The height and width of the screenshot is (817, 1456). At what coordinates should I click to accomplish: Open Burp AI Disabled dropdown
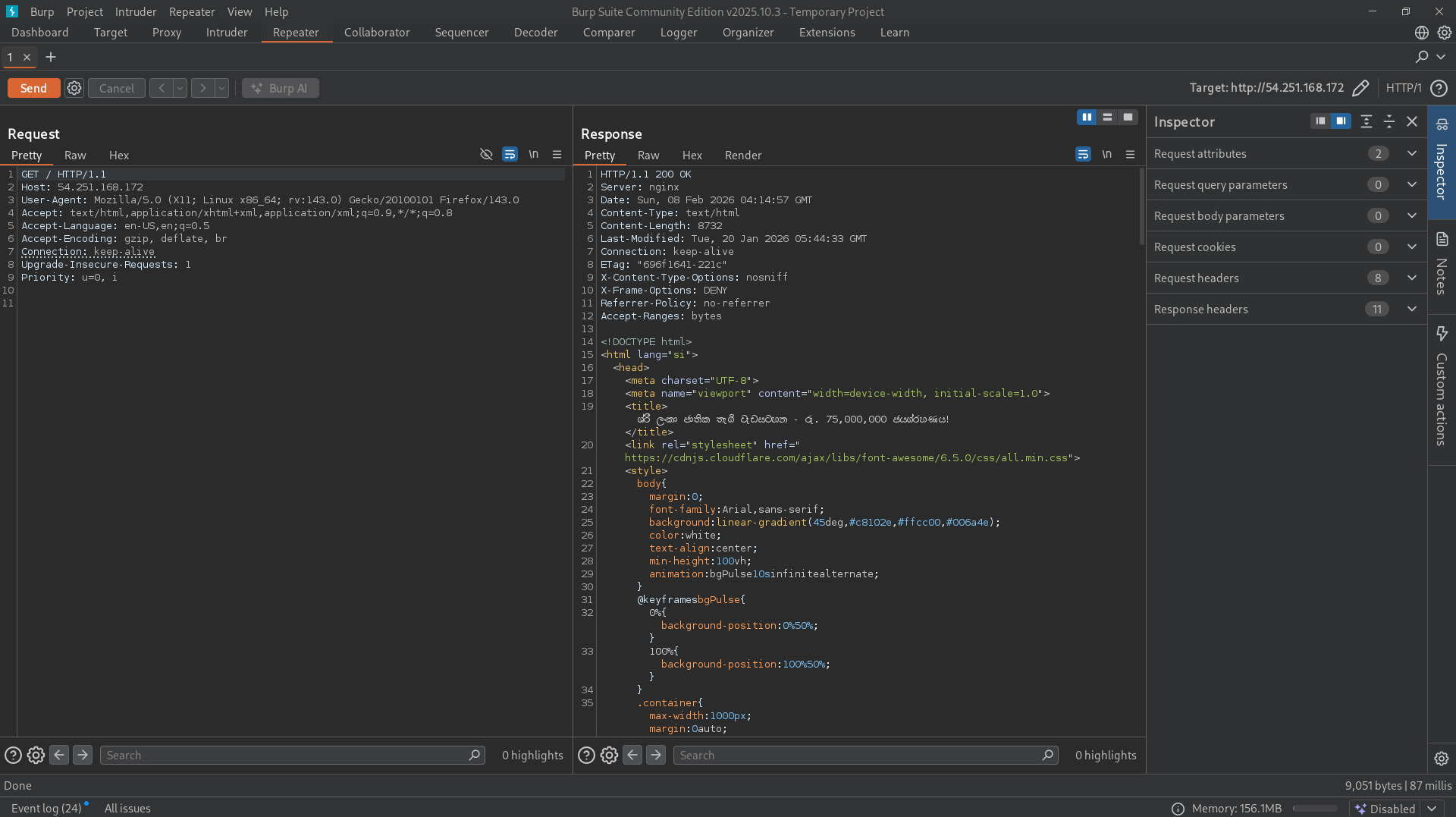(x=1431, y=809)
